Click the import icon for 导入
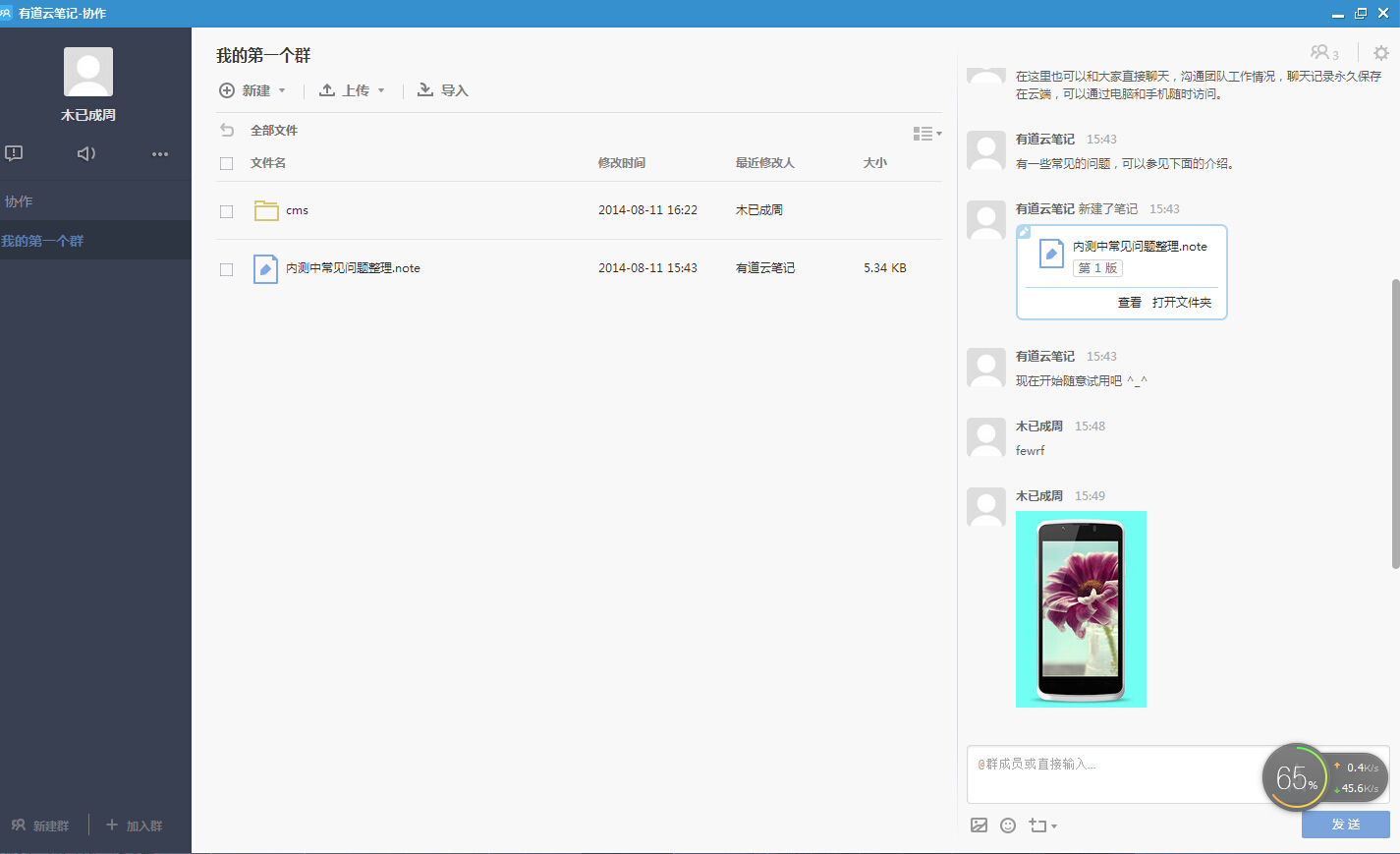 (424, 89)
